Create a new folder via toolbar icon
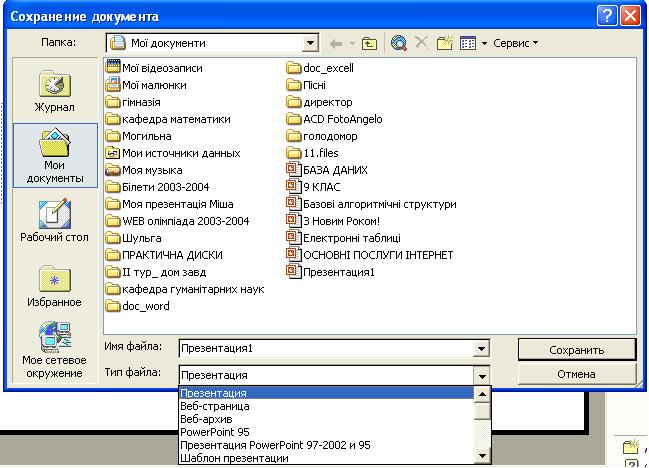 pyautogui.click(x=445, y=43)
